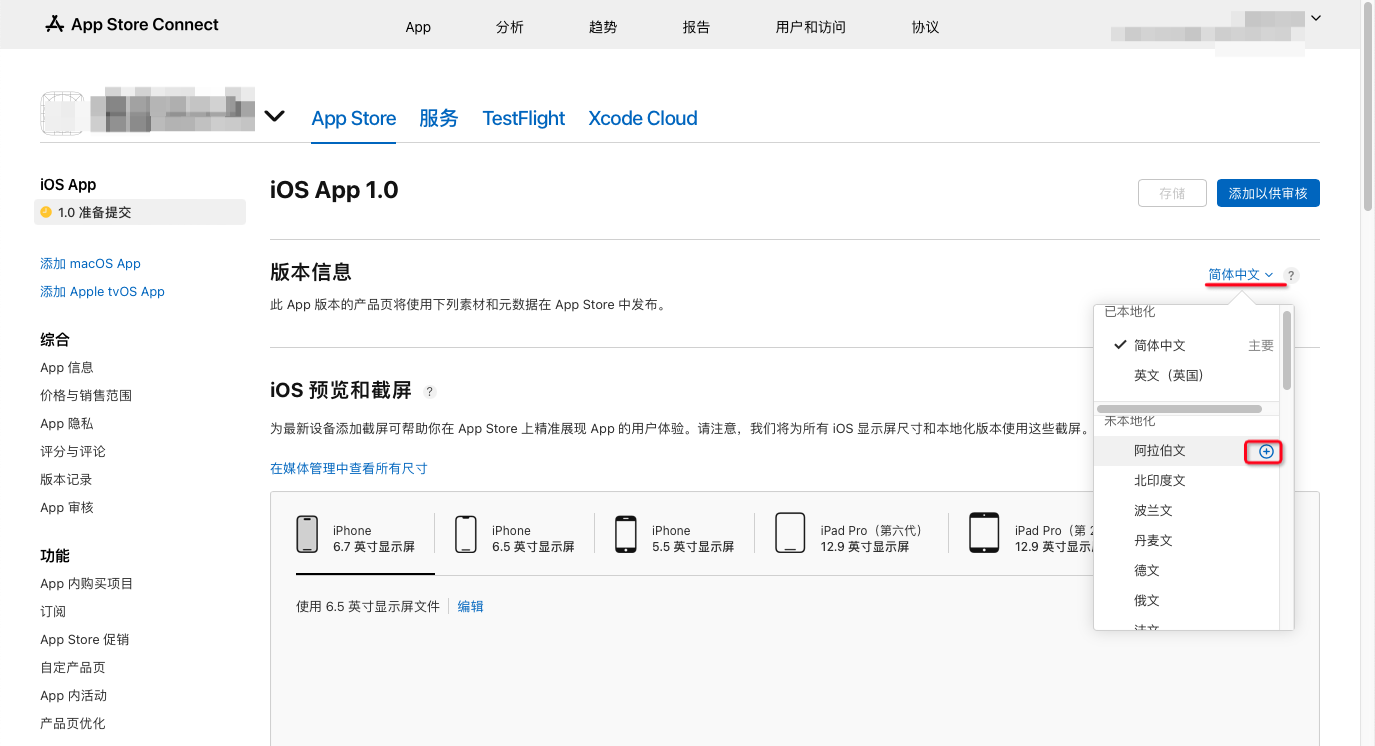This screenshot has width=1375, height=746.
Task: Open 评分与评论 in sidebar
Action: coord(73,452)
